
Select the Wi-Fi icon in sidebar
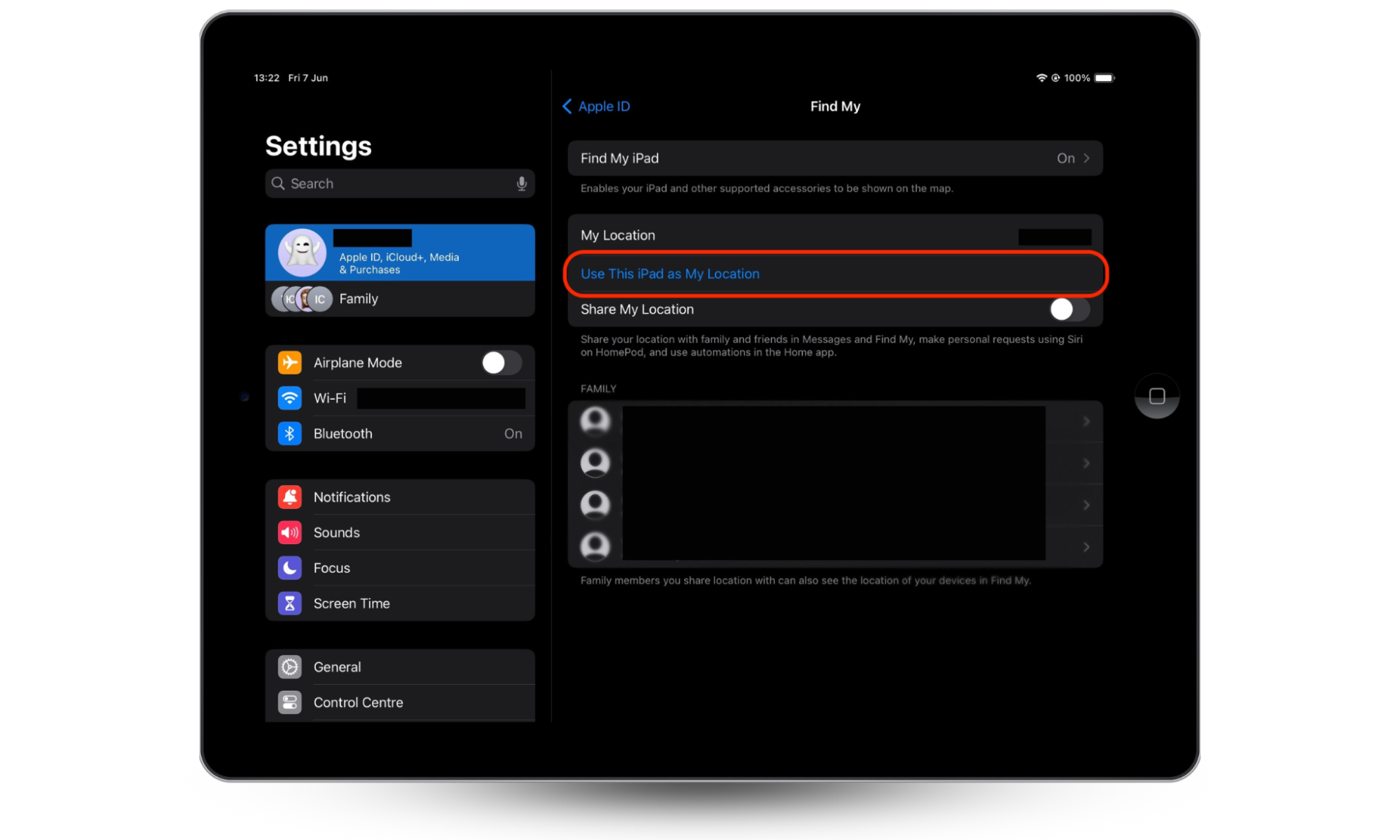click(x=290, y=398)
